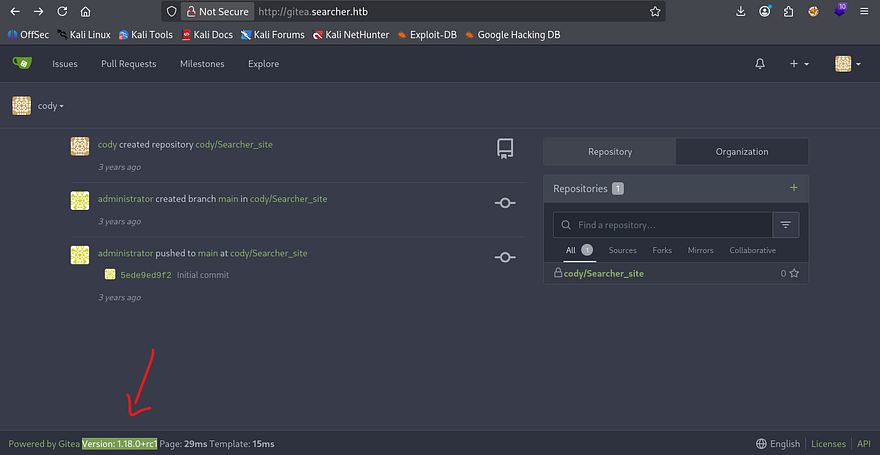
Task: Open Pull Requests in navigation bar
Action: (128, 64)
